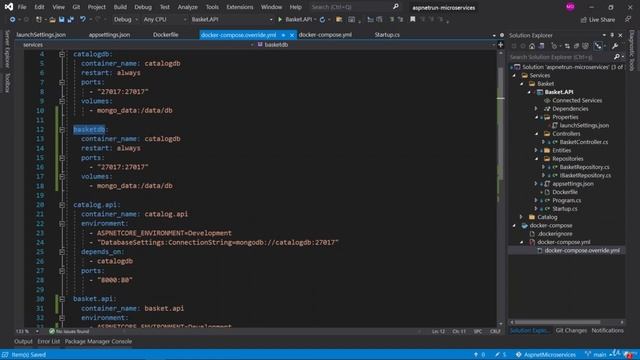Click AspnetMicroservices repository in status bar
Viewport: 640px width, 360px height.
pos(545,355)
